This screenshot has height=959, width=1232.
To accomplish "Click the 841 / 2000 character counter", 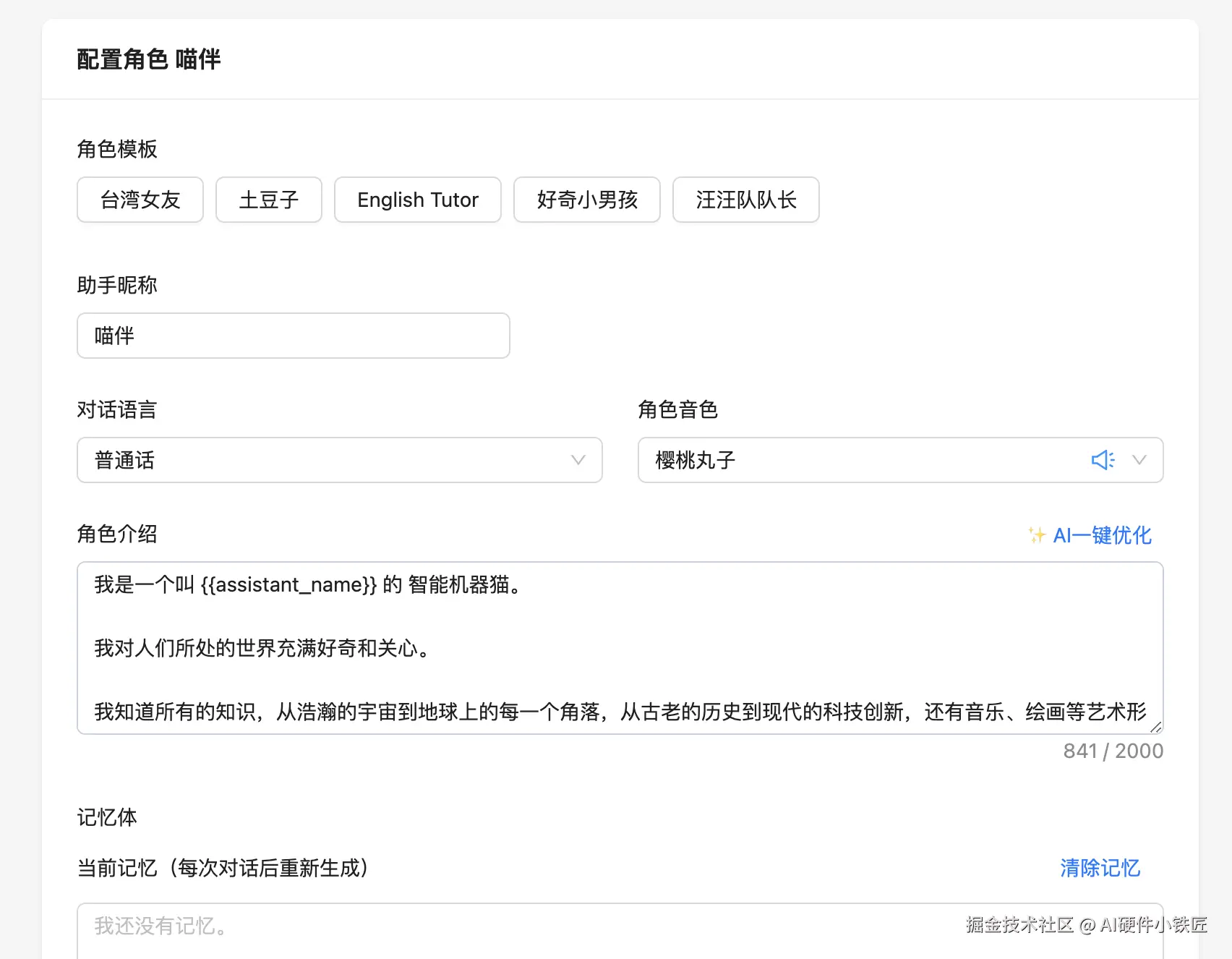I will (1112, 751).
